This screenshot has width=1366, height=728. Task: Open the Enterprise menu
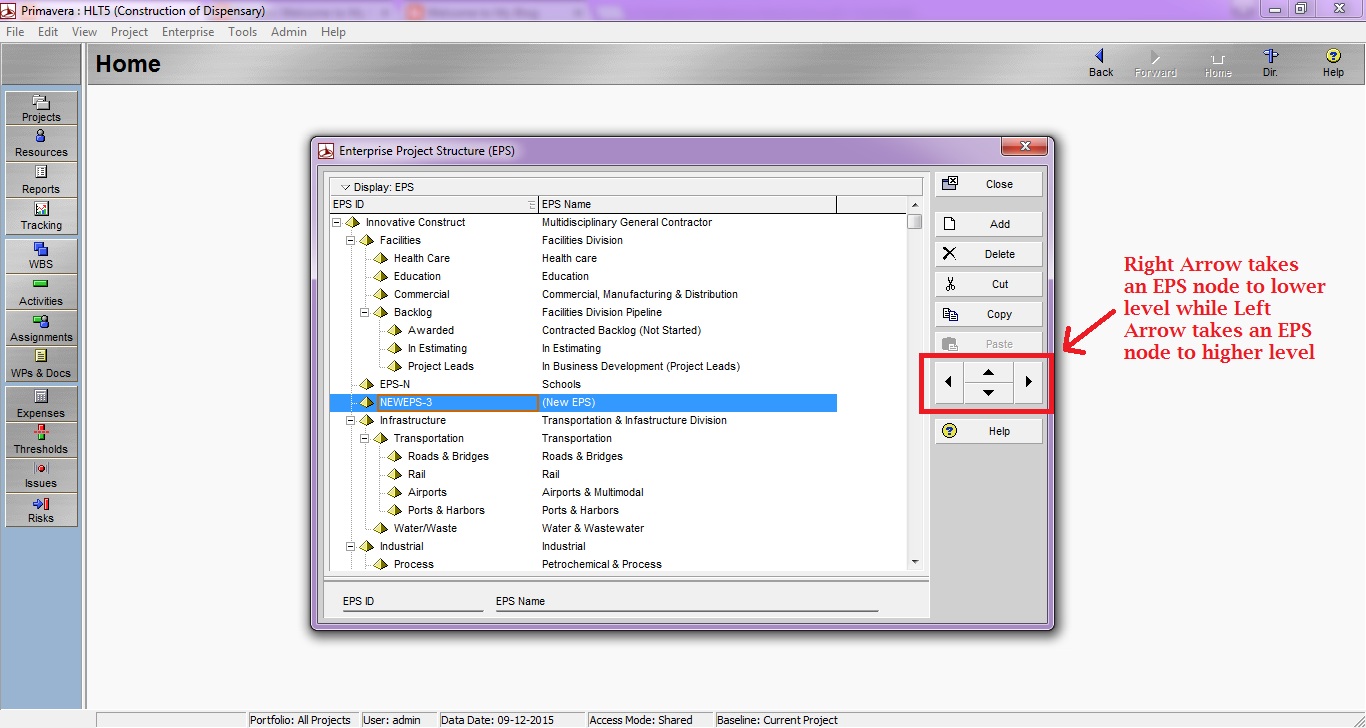pyautogui.click(x=187, y=31)
